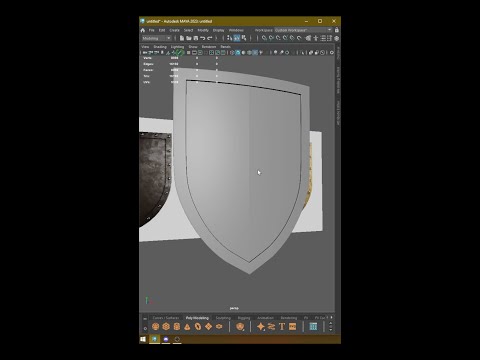This screenshot has width=480, height=360.
Task: Select by object type mode icon
Action: pyautogui.click(x=237, y=38)
